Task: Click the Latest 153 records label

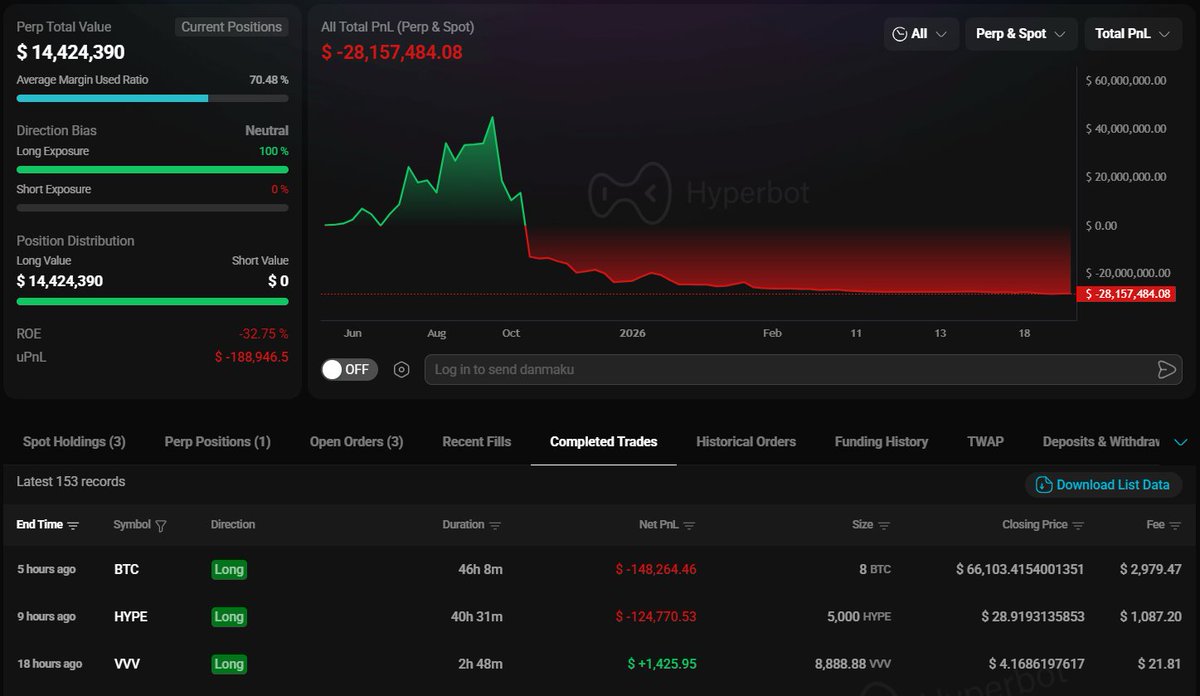Action: click(71, 481)
